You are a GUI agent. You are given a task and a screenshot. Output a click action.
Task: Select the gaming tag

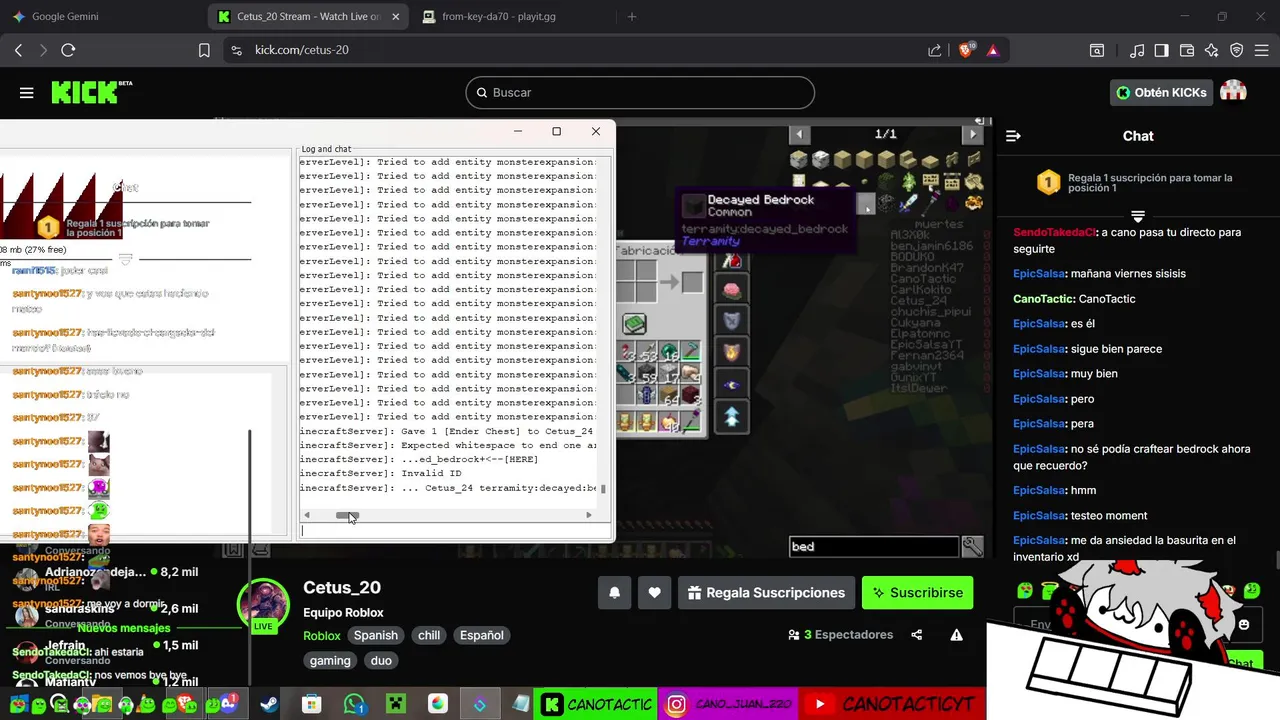coord(330,660)
